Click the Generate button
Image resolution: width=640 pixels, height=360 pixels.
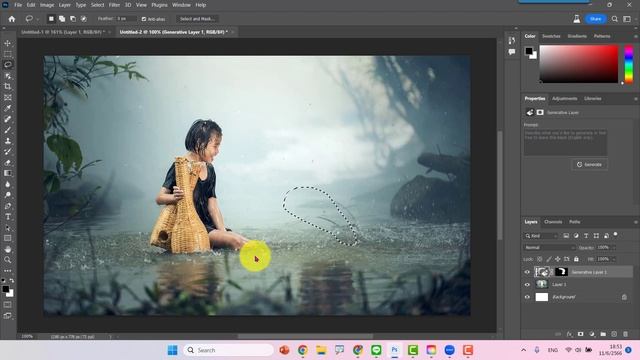pos(589,164)
